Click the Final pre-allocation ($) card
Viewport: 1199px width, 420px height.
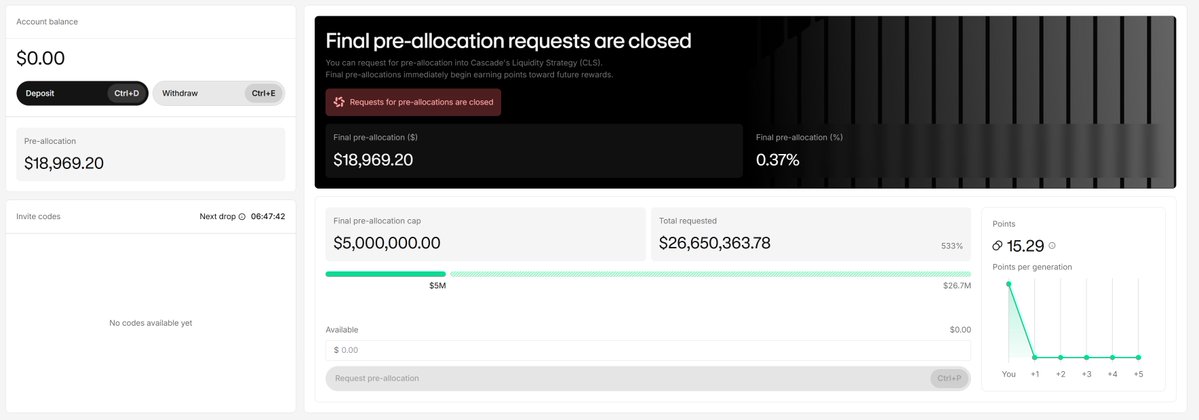[534, 151]
